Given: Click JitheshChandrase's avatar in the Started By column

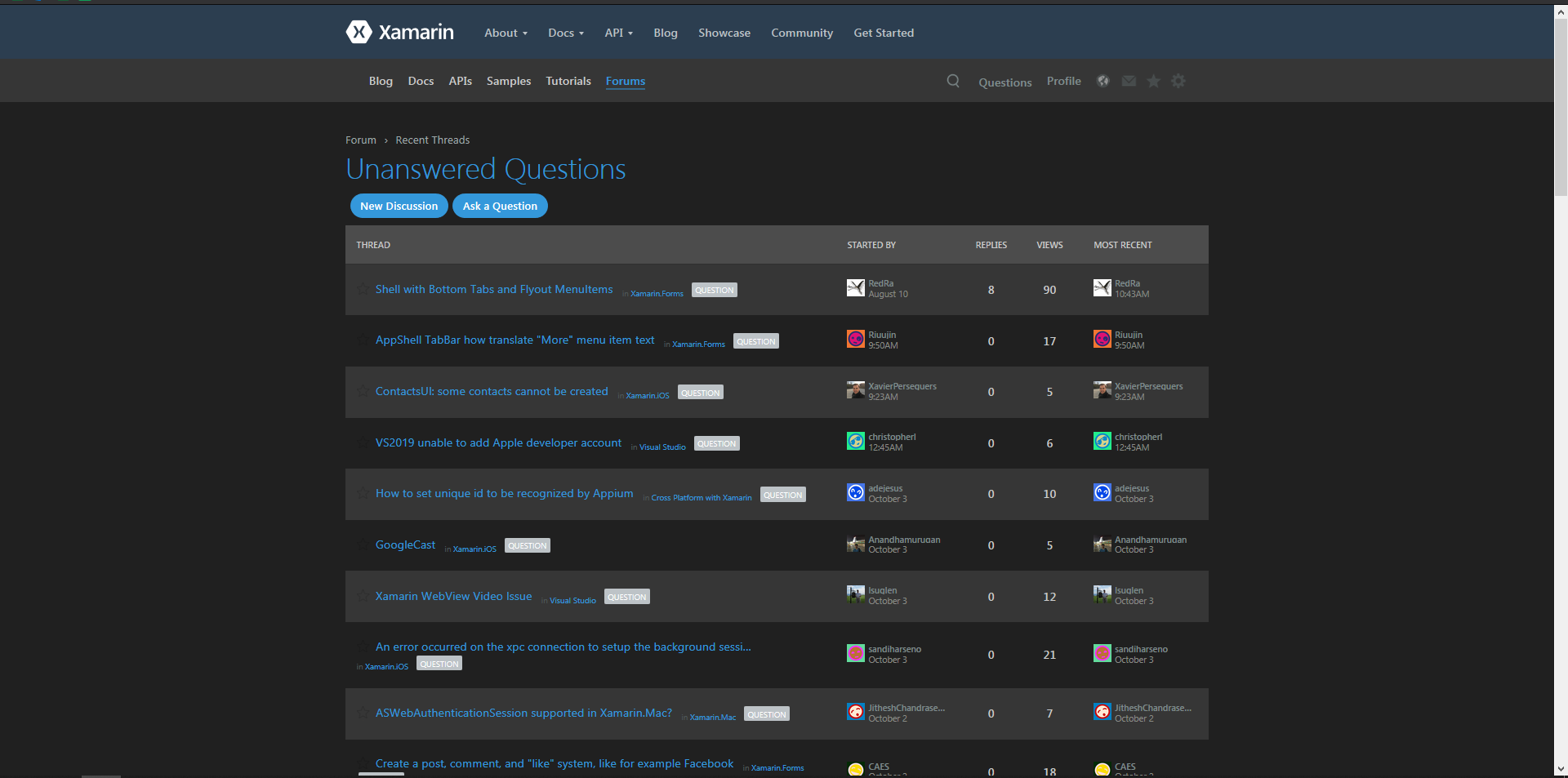Looking at the screenshot, I should [856, 712].
